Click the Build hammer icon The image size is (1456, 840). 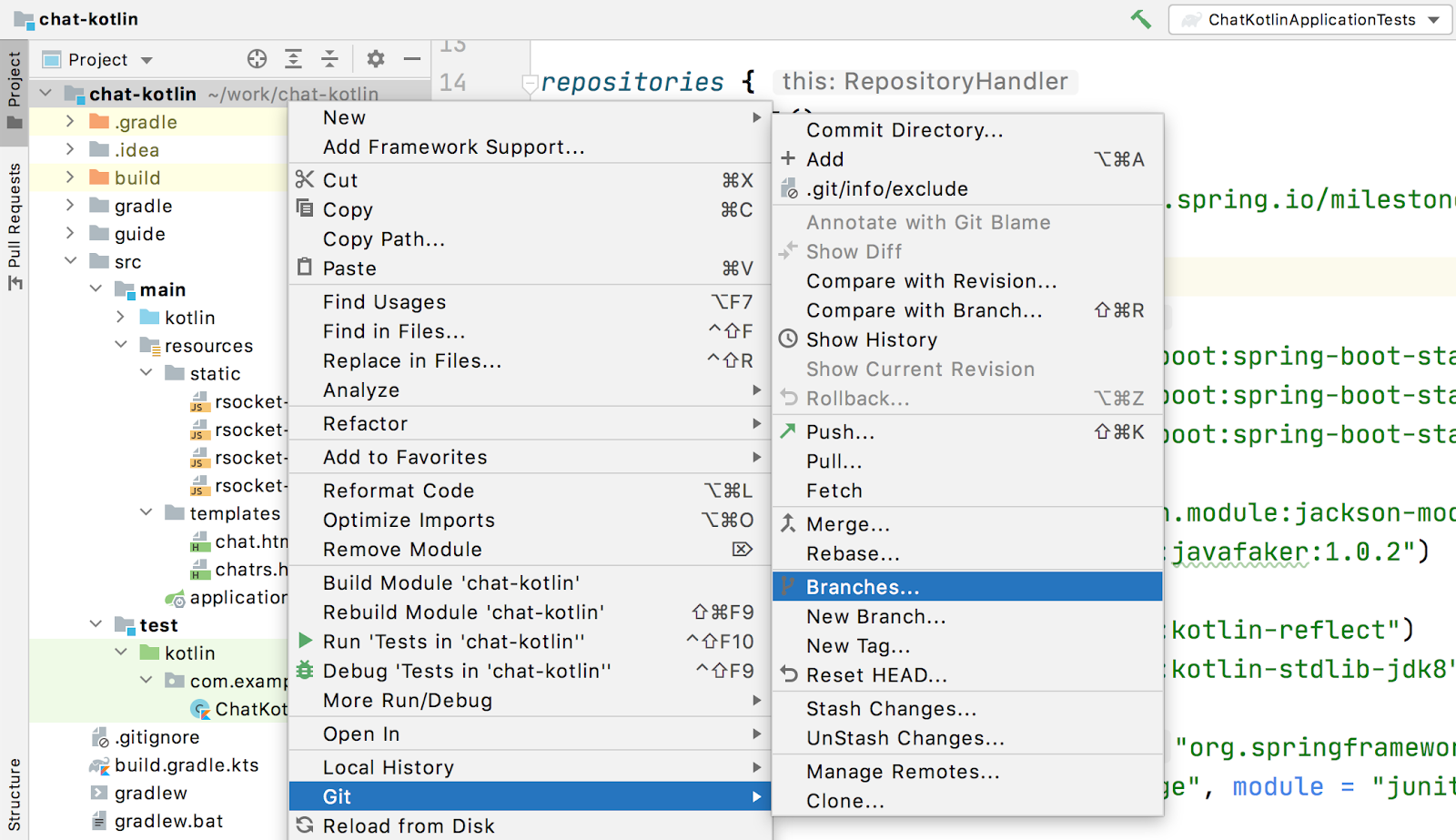[x=1140, y=19]
